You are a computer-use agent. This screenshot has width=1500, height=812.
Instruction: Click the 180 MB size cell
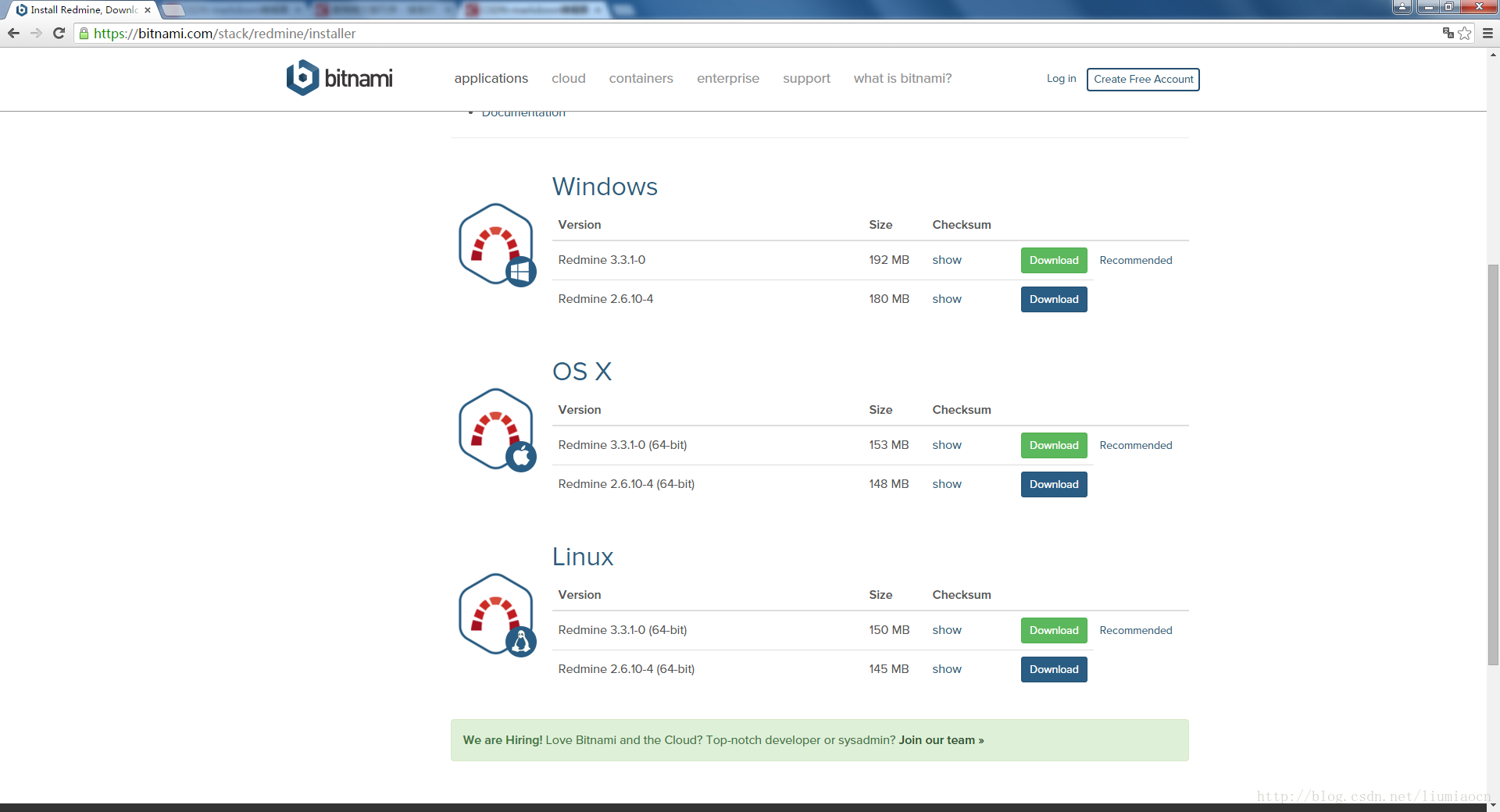click(x=889, y=299)
